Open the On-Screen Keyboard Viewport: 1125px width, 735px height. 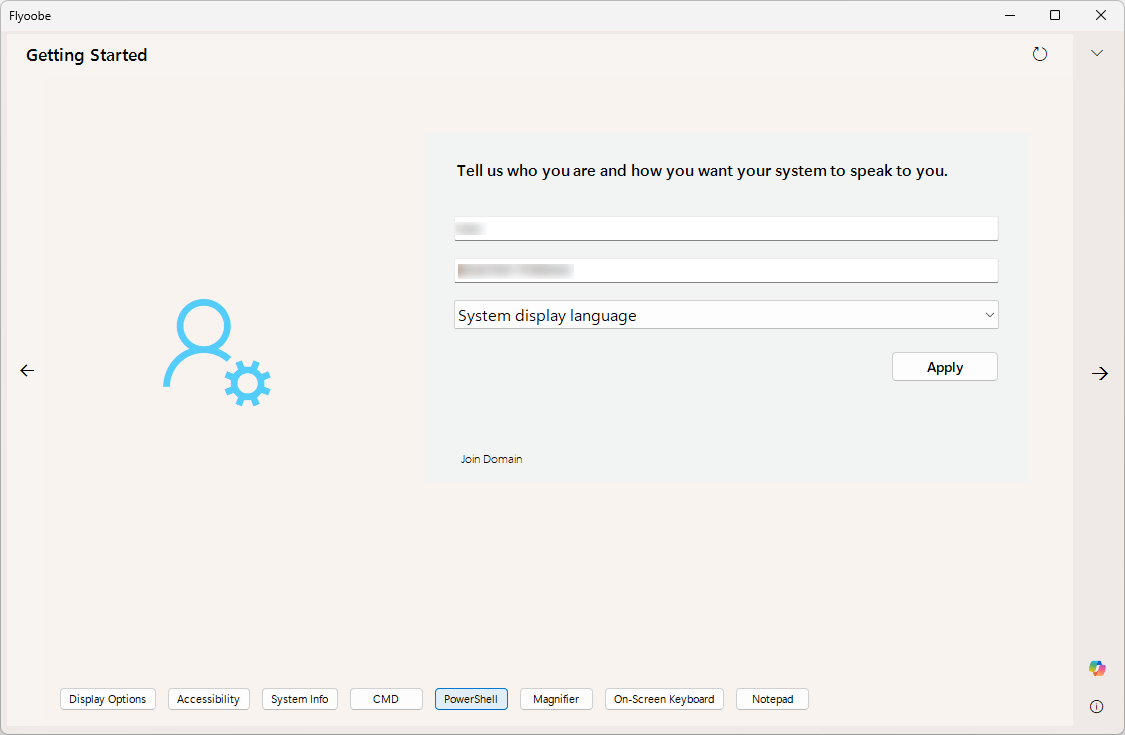tap(664, 699)
